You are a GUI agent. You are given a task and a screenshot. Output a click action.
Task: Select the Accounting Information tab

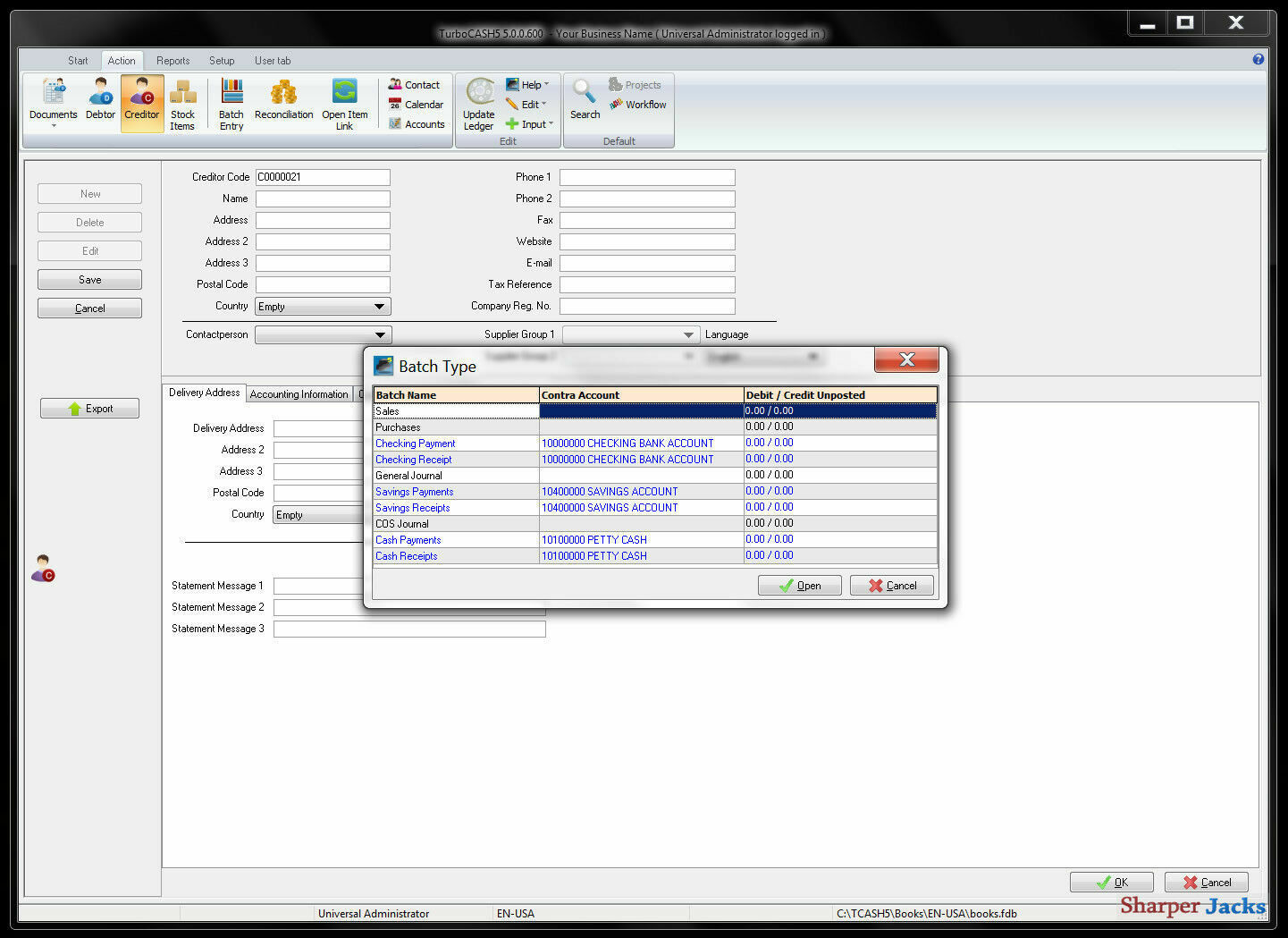(x=299, y=394)
